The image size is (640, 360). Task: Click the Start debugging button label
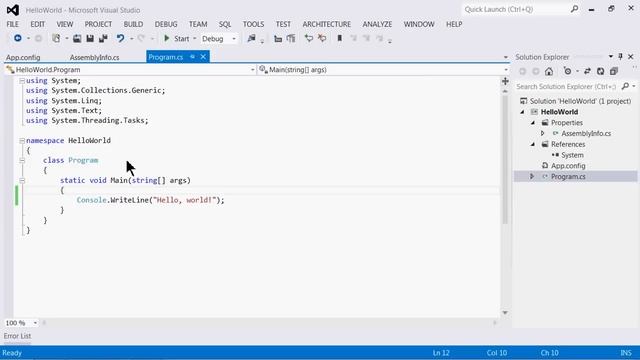[182, 39]
